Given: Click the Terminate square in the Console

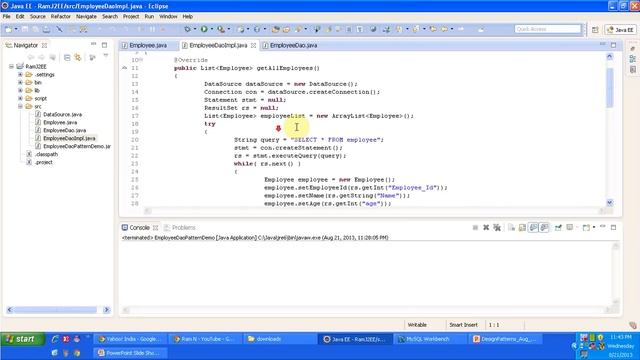Looking at the screenshot, I should click(475, 227).
